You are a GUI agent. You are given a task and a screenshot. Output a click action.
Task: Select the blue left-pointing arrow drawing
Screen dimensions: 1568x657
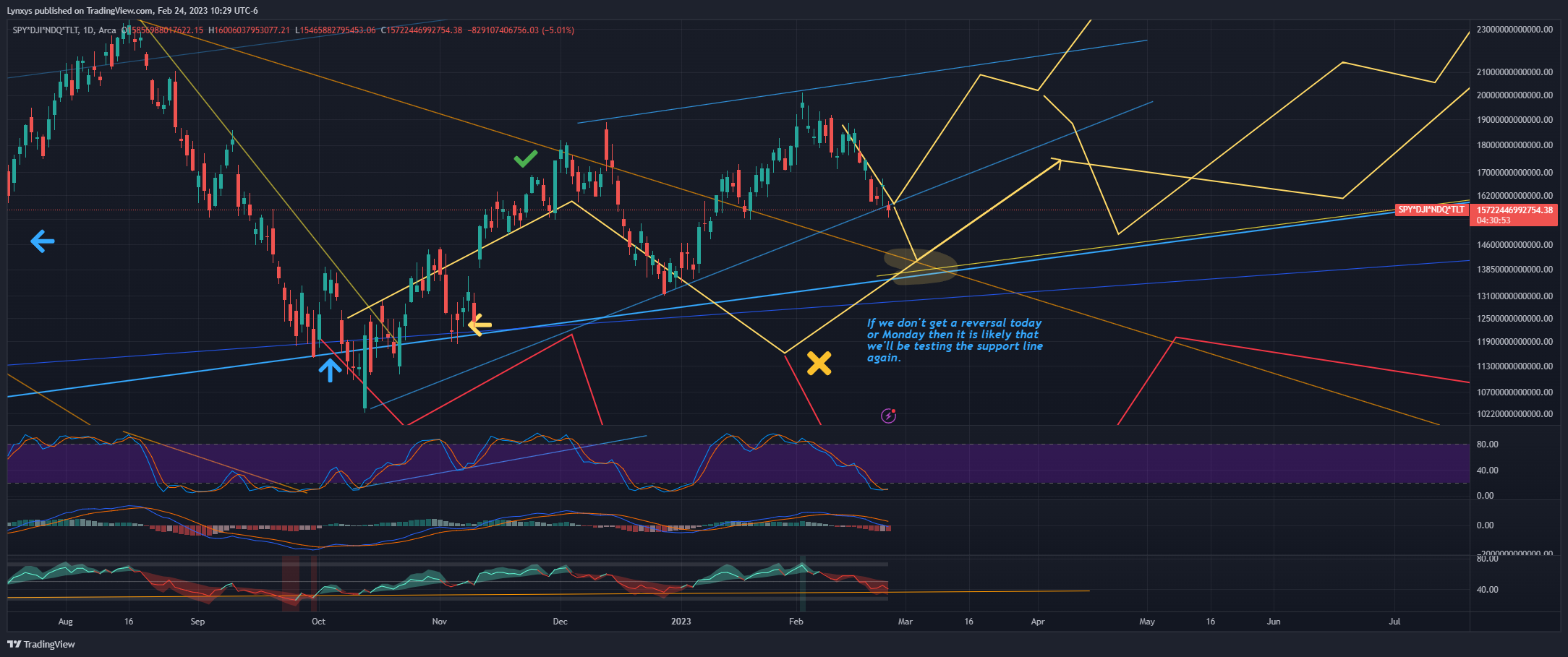[x=43, y=241]
